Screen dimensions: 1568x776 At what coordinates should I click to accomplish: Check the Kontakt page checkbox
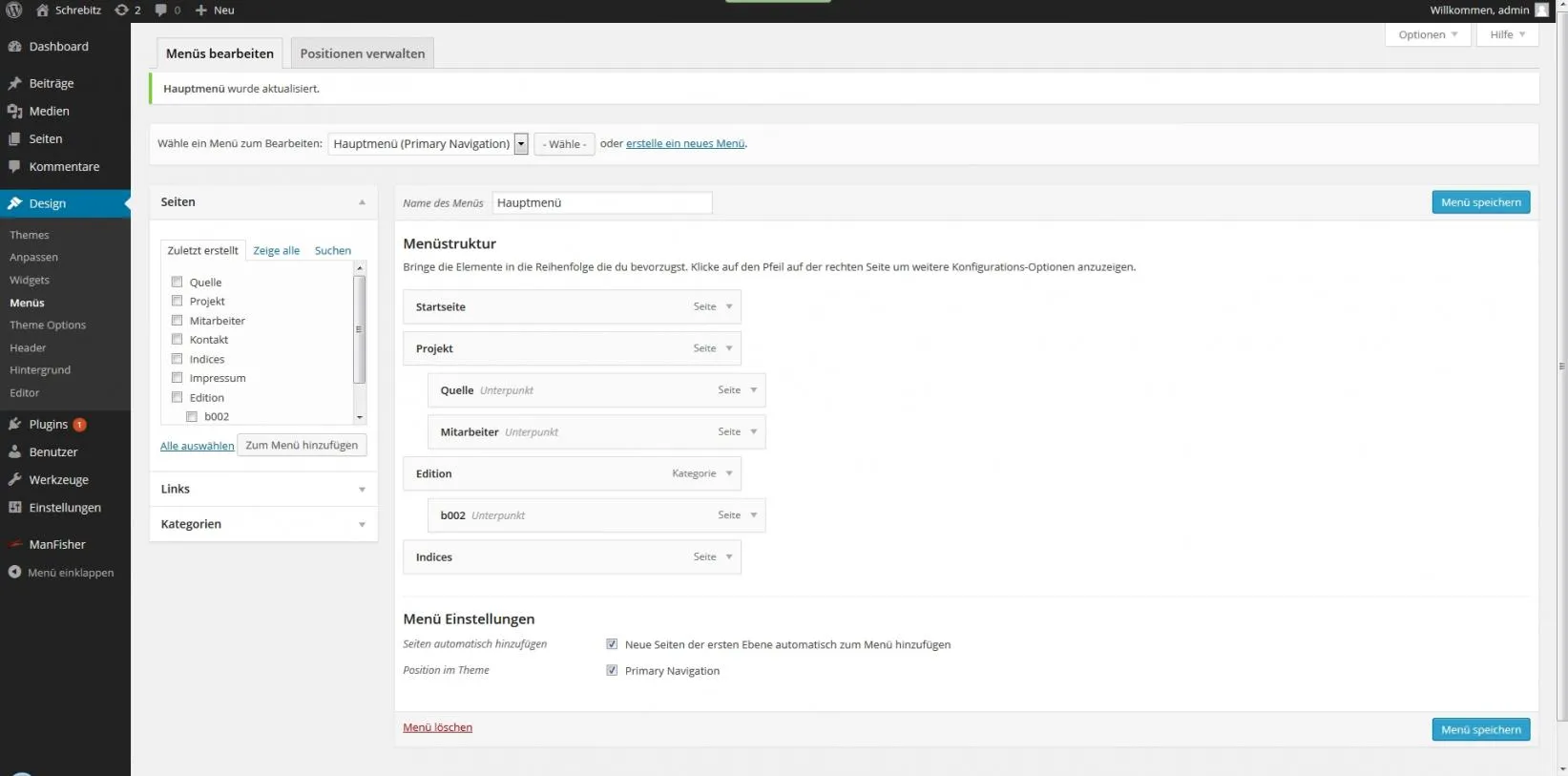point(177,339)
